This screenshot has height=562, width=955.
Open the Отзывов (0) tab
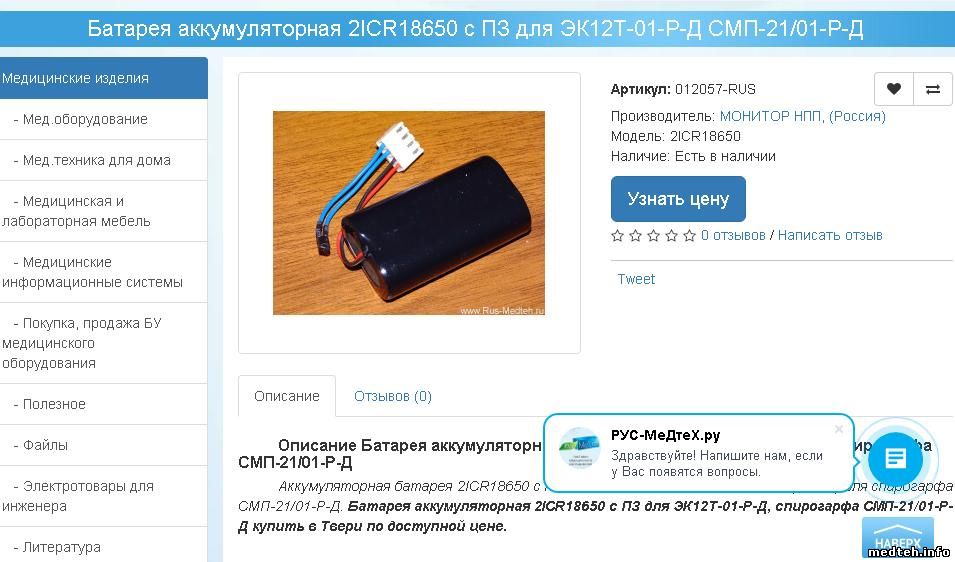pos(393,396)
